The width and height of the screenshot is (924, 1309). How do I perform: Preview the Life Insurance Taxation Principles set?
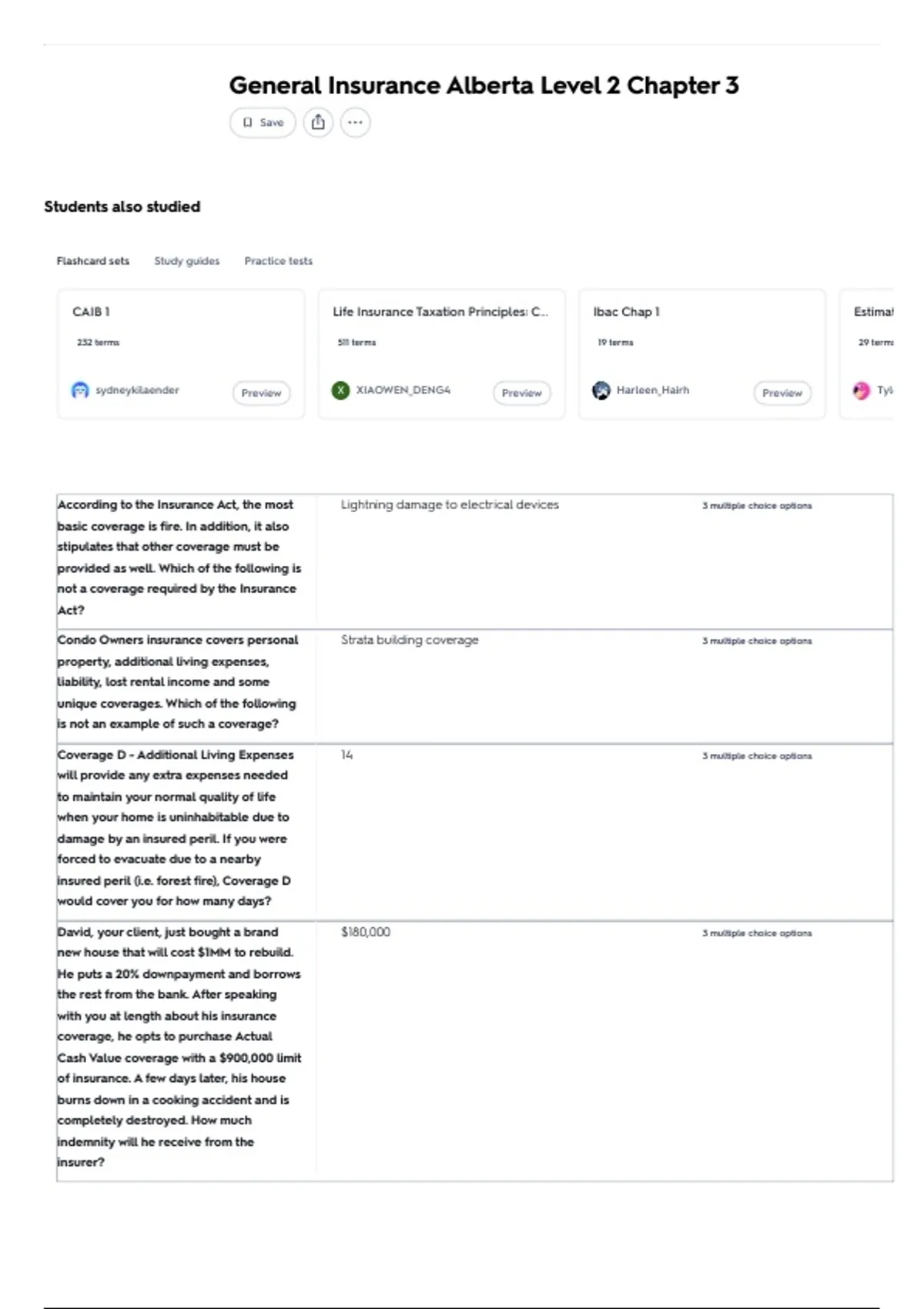pos(522,393)
